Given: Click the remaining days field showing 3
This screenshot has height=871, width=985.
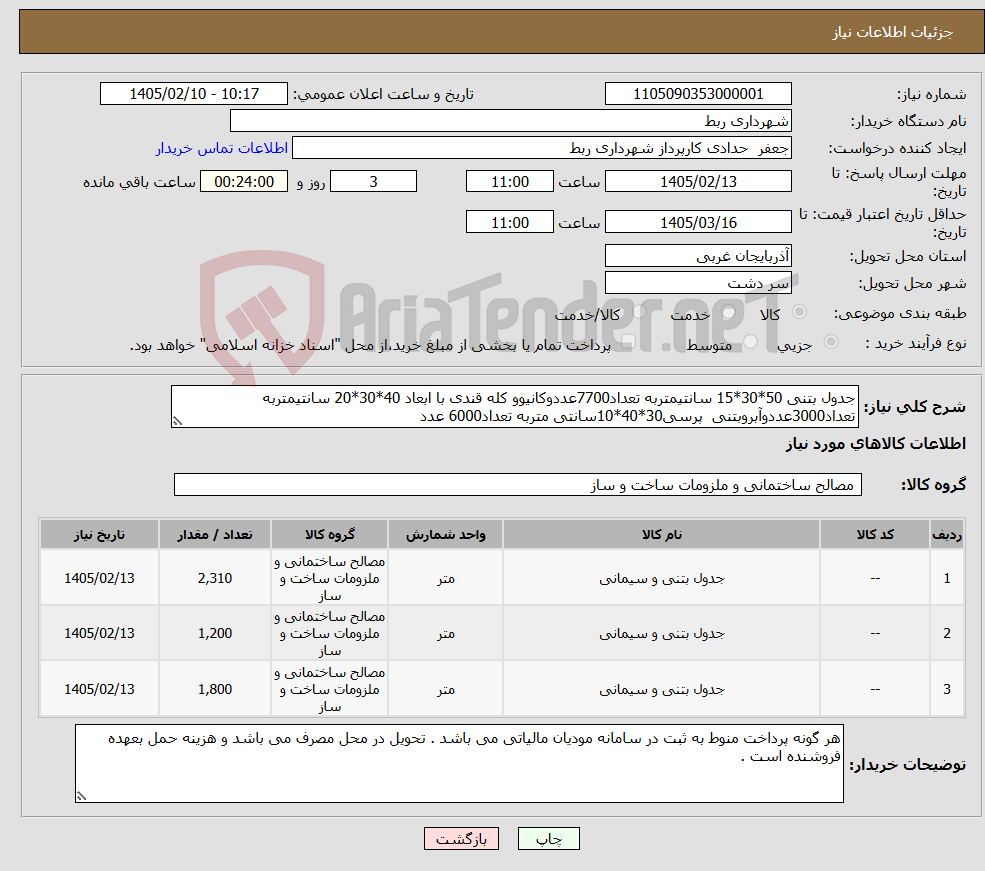Looking at the screenshot, I should point(373,181).
